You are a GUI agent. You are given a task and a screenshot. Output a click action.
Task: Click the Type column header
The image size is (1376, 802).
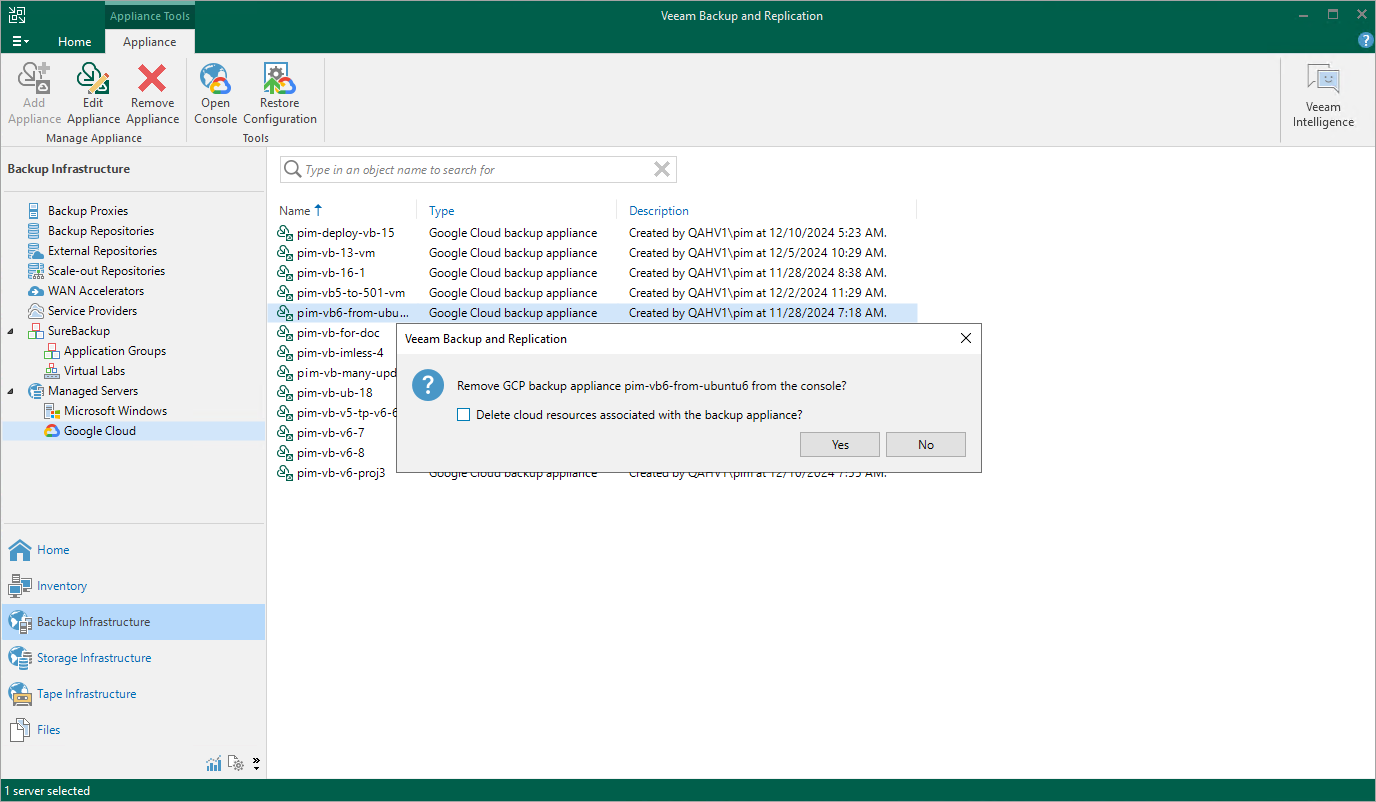(x=442, y=211)
